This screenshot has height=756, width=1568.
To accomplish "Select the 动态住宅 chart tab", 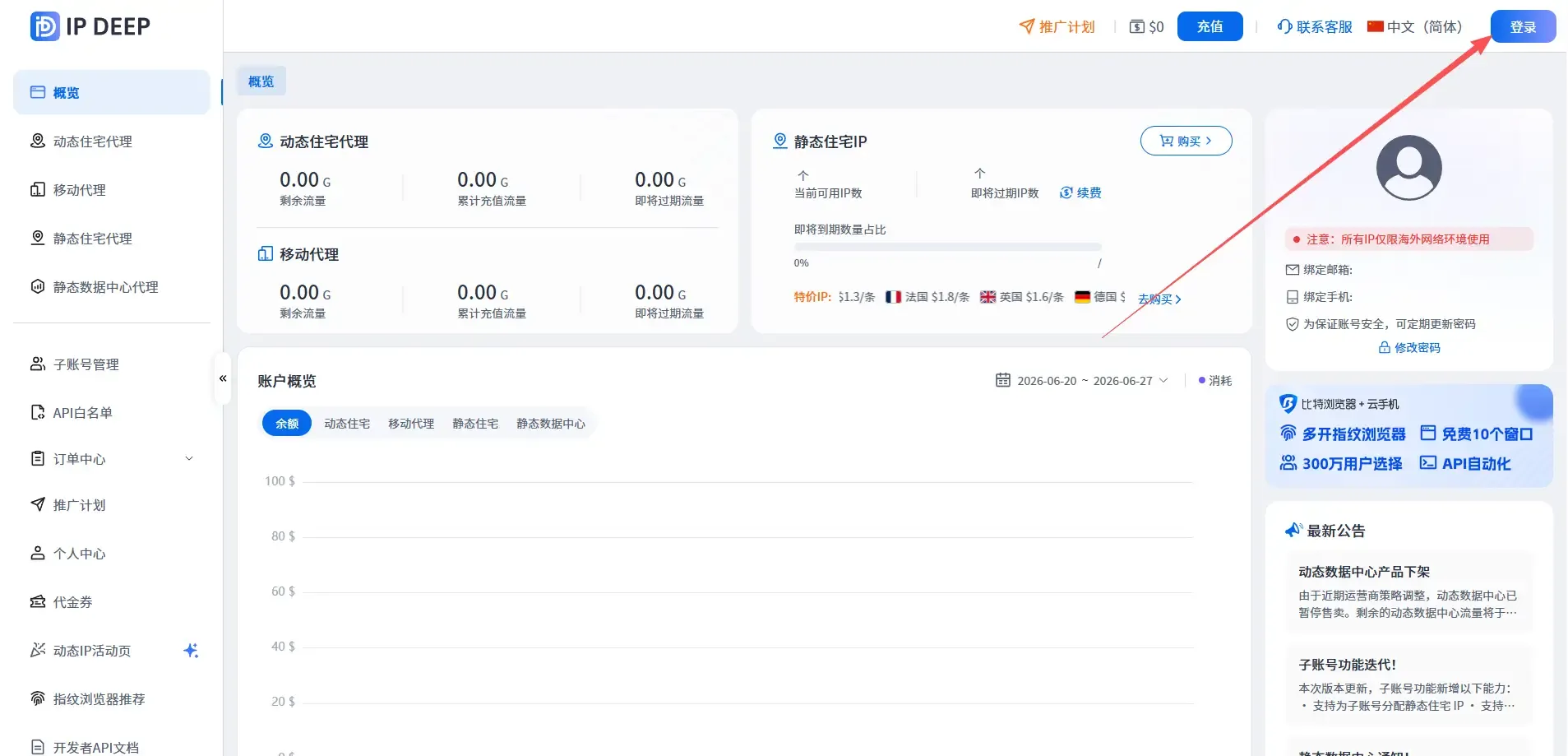I will pyautogui.click(x=347, y=423).
